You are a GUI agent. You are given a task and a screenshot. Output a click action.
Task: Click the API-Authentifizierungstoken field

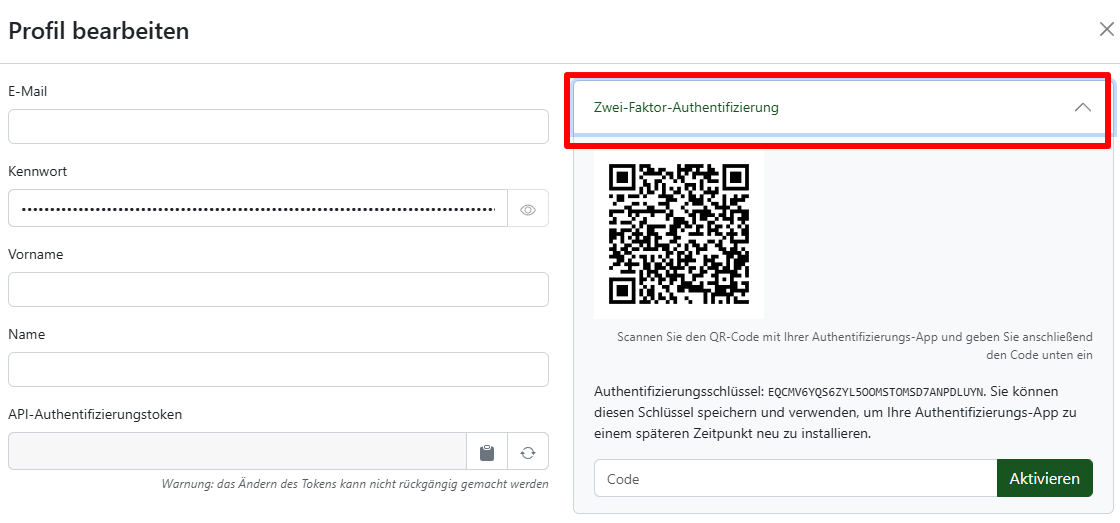(237, 452)
